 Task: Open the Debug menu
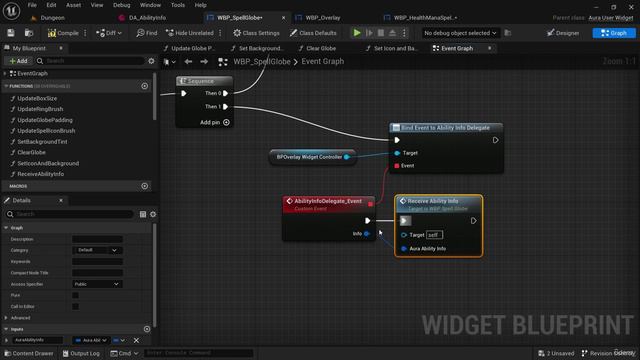(121, 5)
